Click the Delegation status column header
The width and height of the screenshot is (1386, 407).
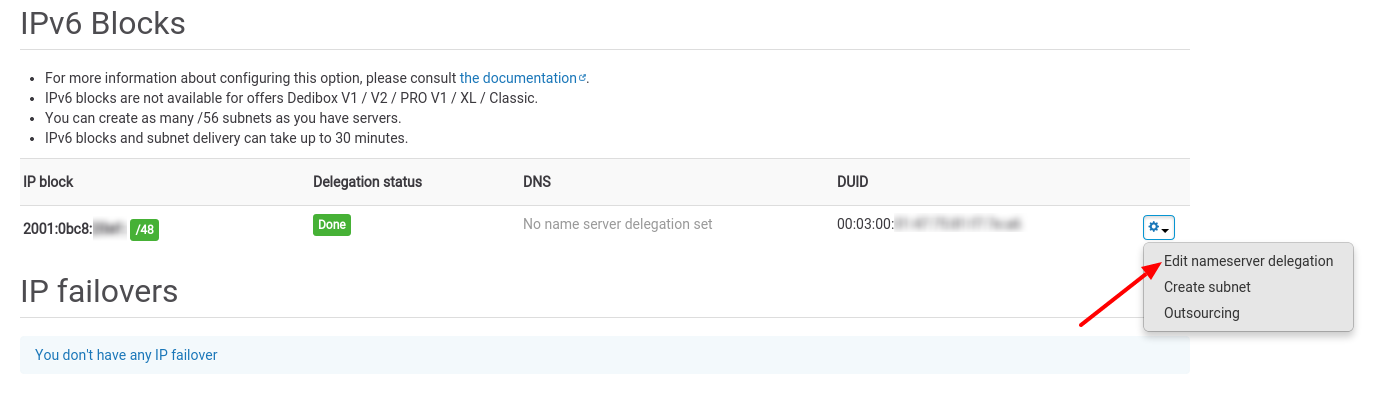point(367,182)
